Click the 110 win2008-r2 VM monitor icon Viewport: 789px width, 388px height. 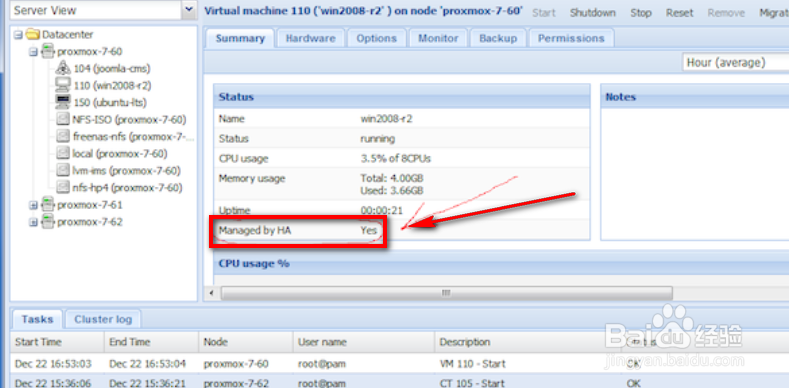coord(63,85)
